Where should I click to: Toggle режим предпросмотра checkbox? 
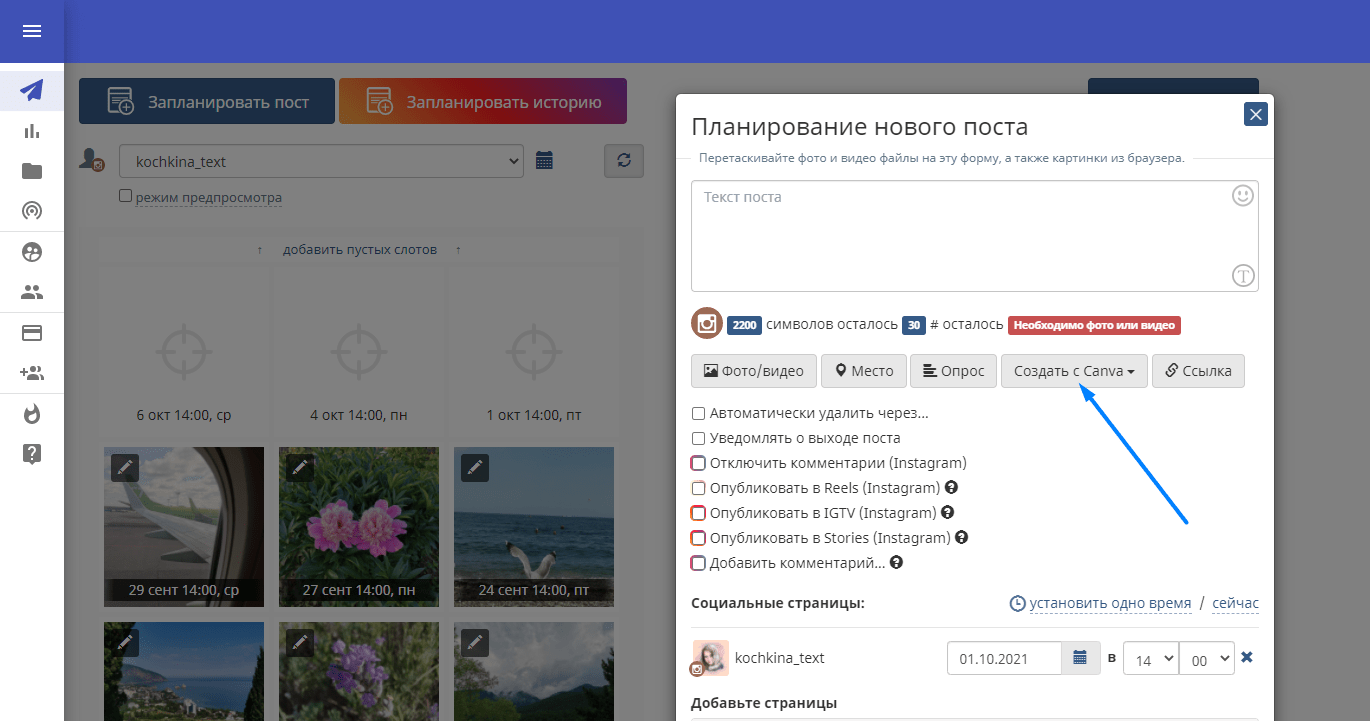[126, 196]
